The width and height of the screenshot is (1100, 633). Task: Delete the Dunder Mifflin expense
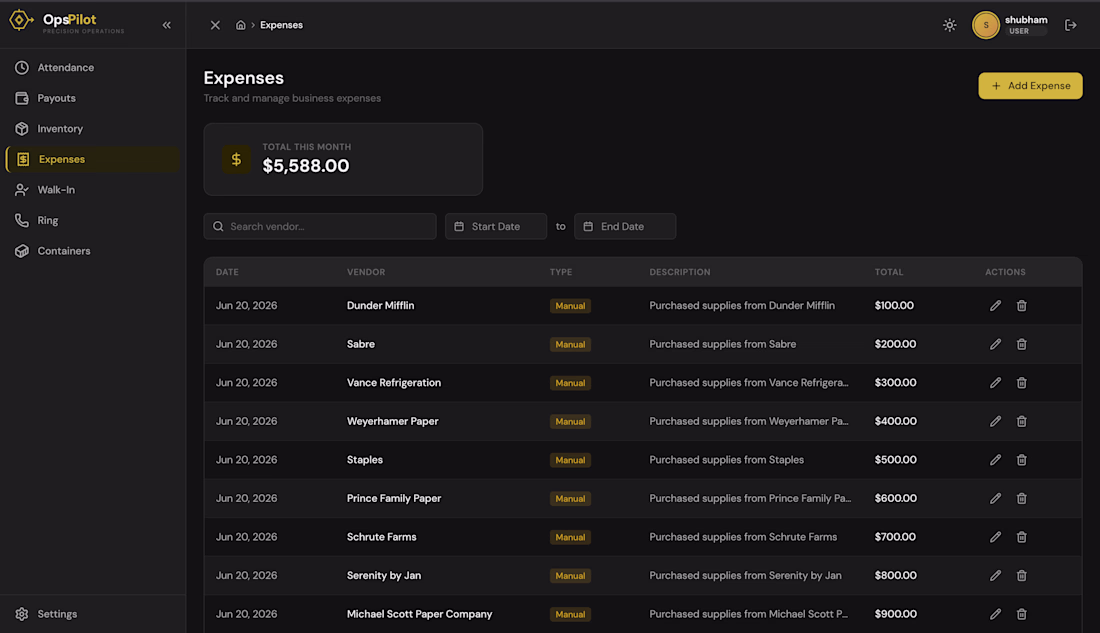tap(1021, 306)
